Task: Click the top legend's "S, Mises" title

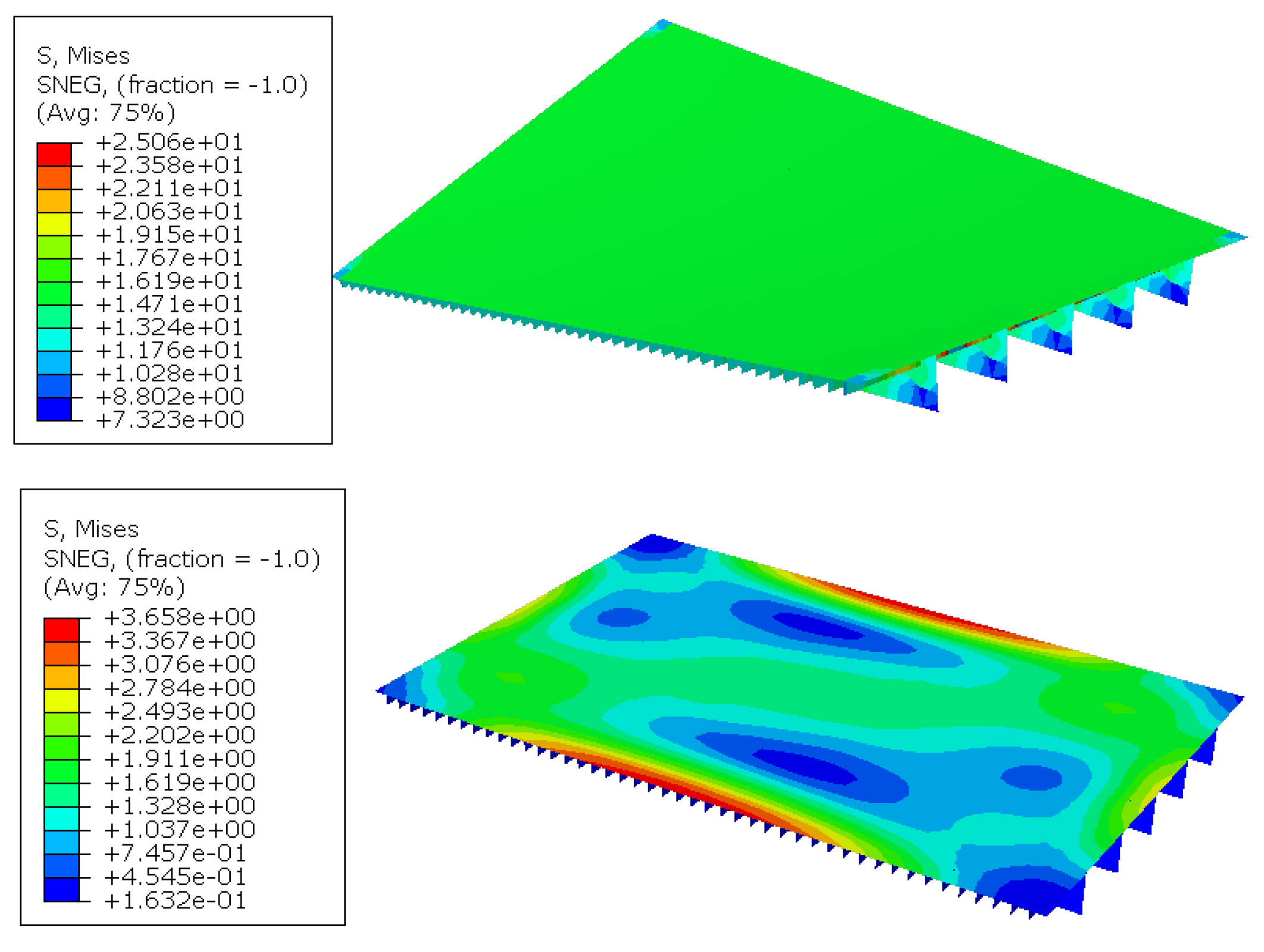Action: (83, 56)
